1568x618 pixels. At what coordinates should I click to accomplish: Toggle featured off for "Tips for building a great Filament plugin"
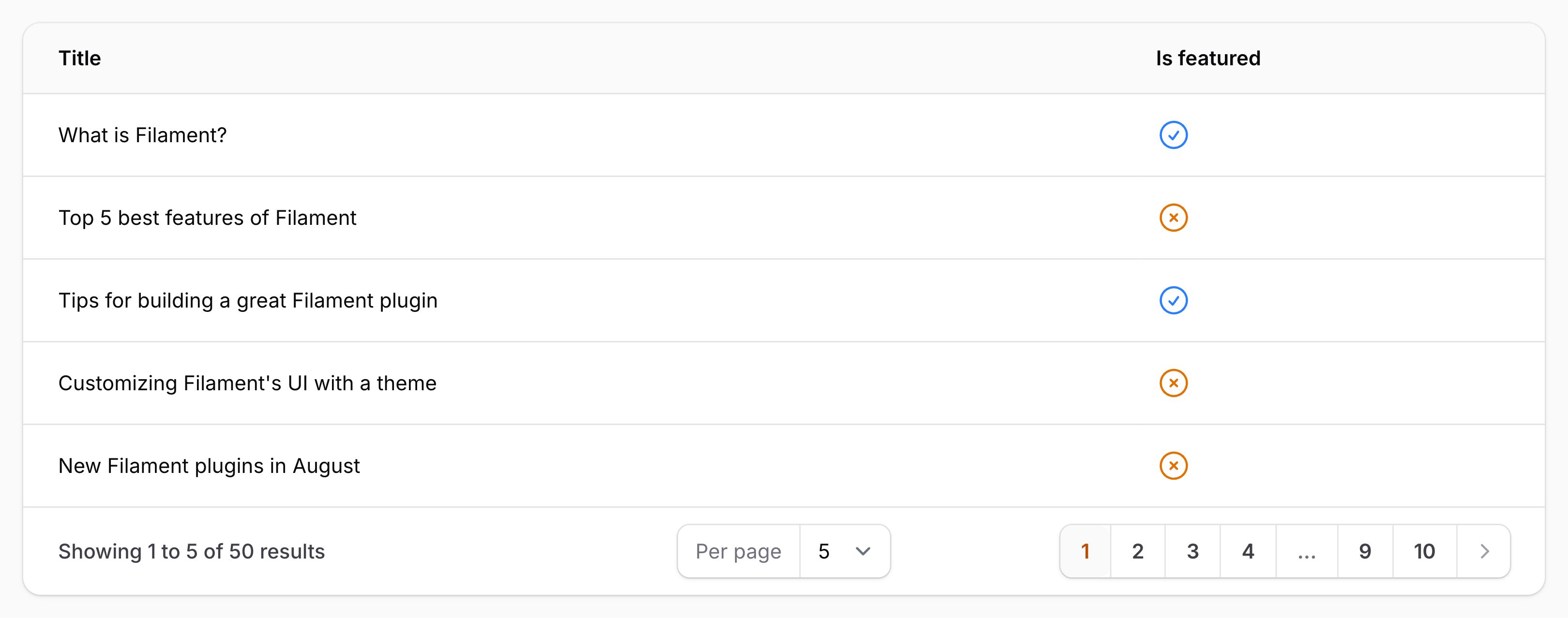pos(1174,300)
